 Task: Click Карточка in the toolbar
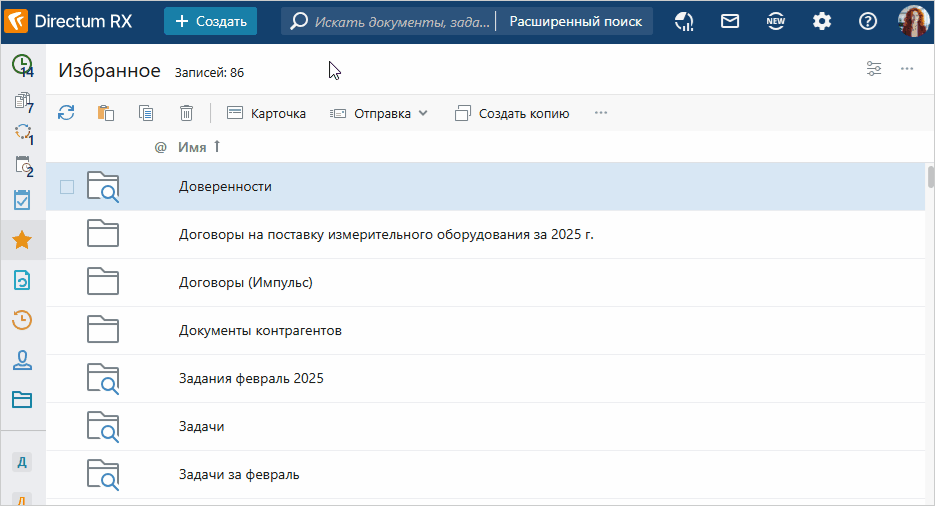(266, 113)
